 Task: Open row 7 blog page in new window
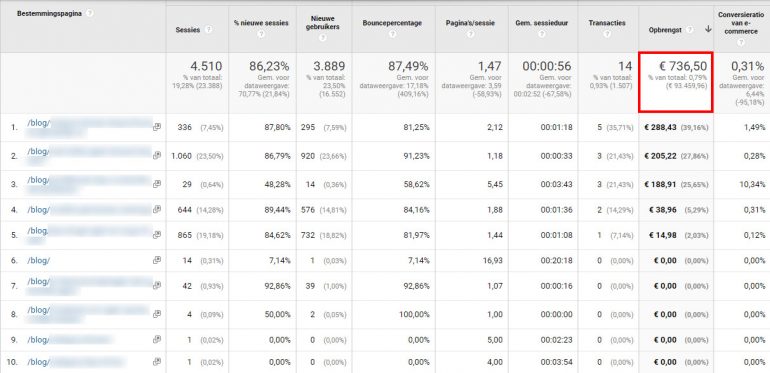157,286
